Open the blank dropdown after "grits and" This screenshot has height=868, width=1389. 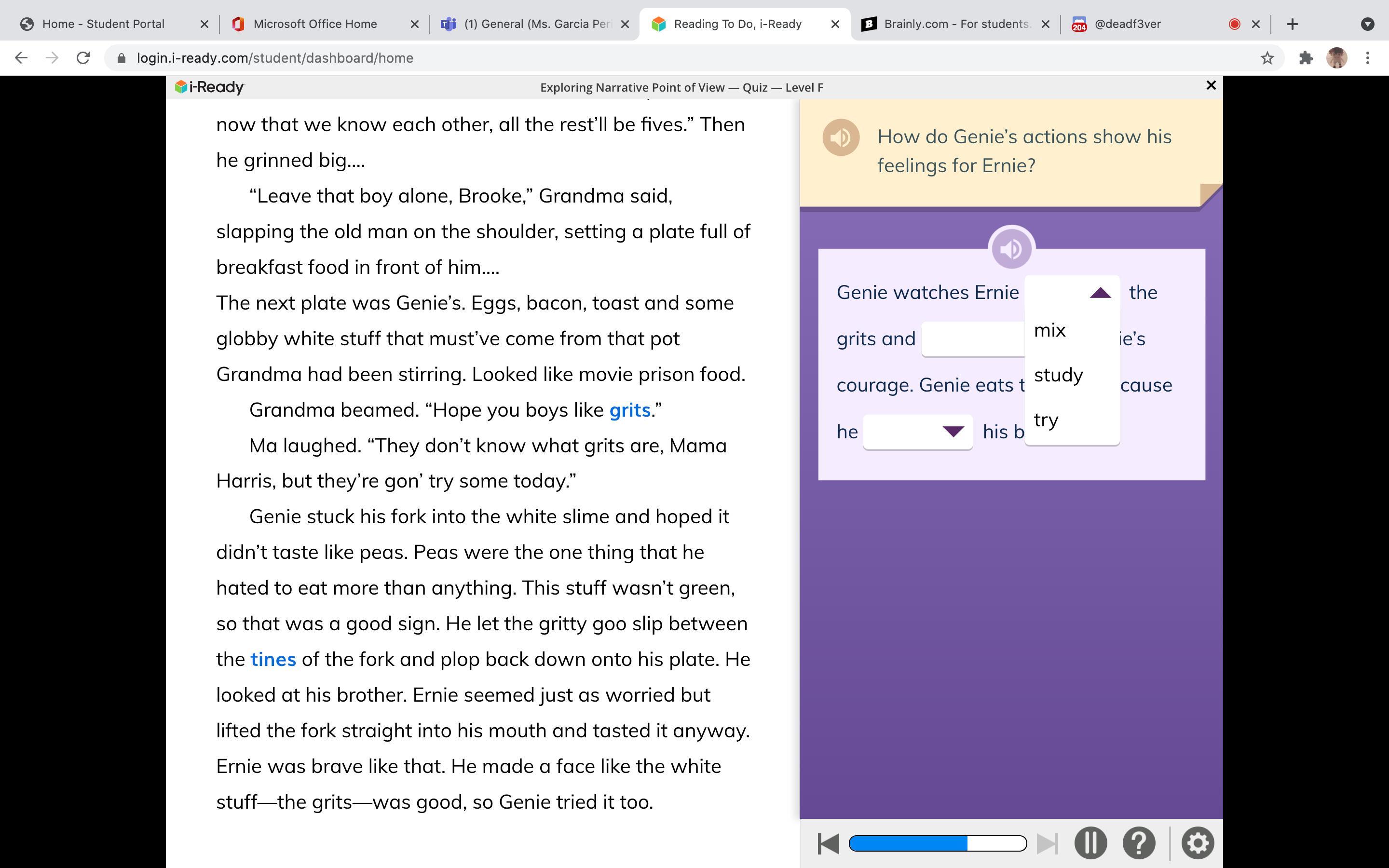973,339
